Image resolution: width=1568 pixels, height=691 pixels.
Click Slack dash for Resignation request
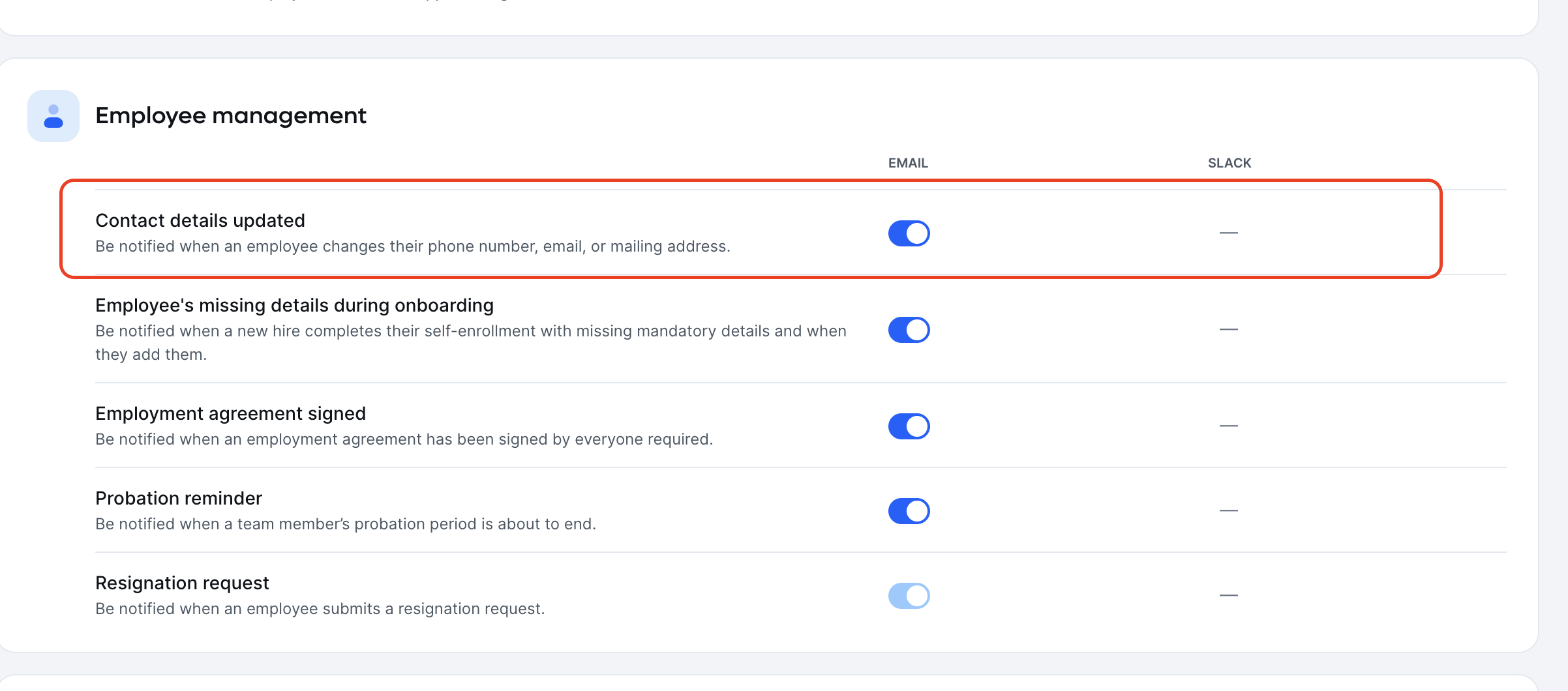click(1229, 595)
